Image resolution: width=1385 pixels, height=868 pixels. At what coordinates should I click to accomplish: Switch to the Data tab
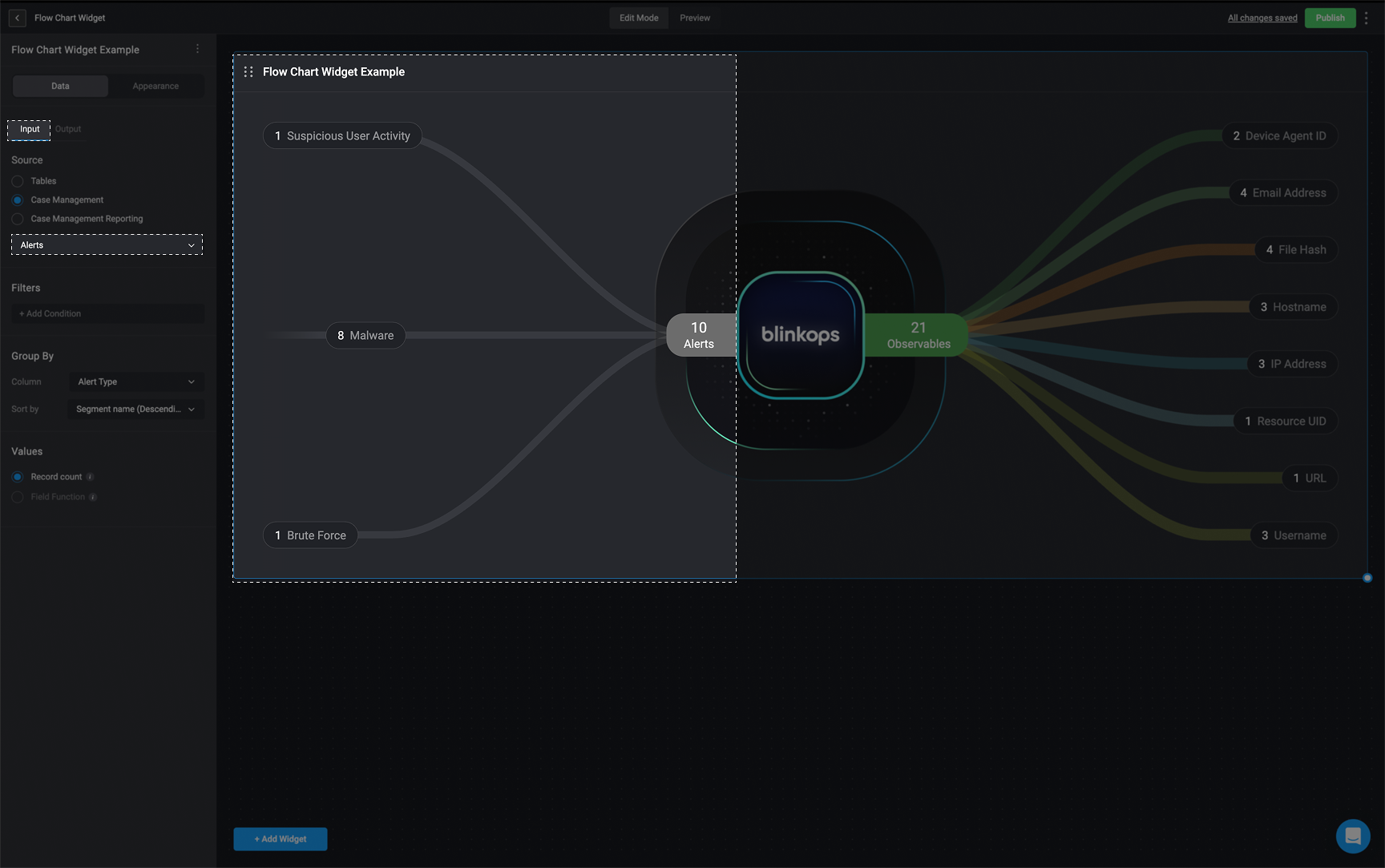pyautogui.click(x=60, y=86)
